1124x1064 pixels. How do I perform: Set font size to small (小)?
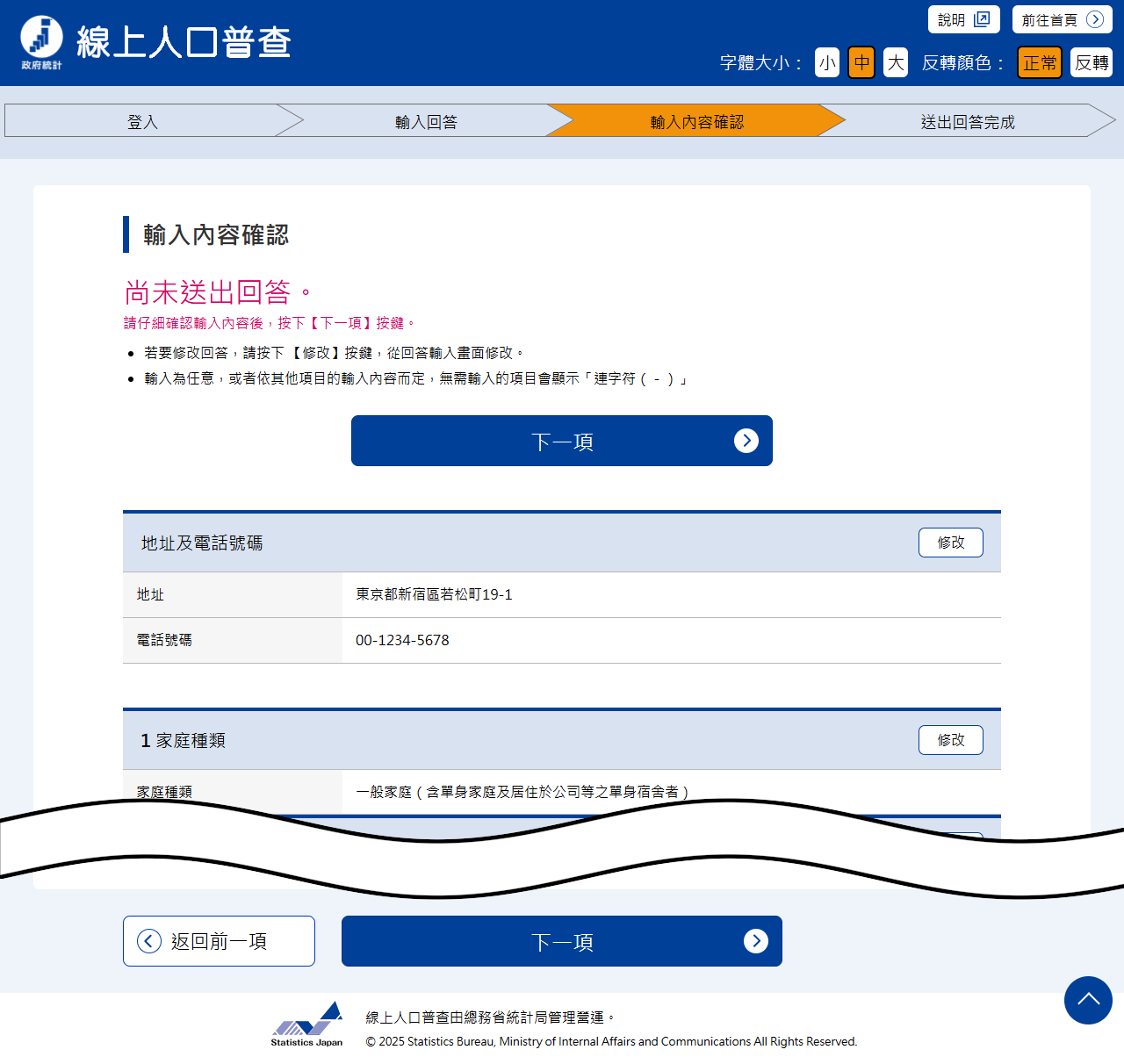[x=826, y=62]
